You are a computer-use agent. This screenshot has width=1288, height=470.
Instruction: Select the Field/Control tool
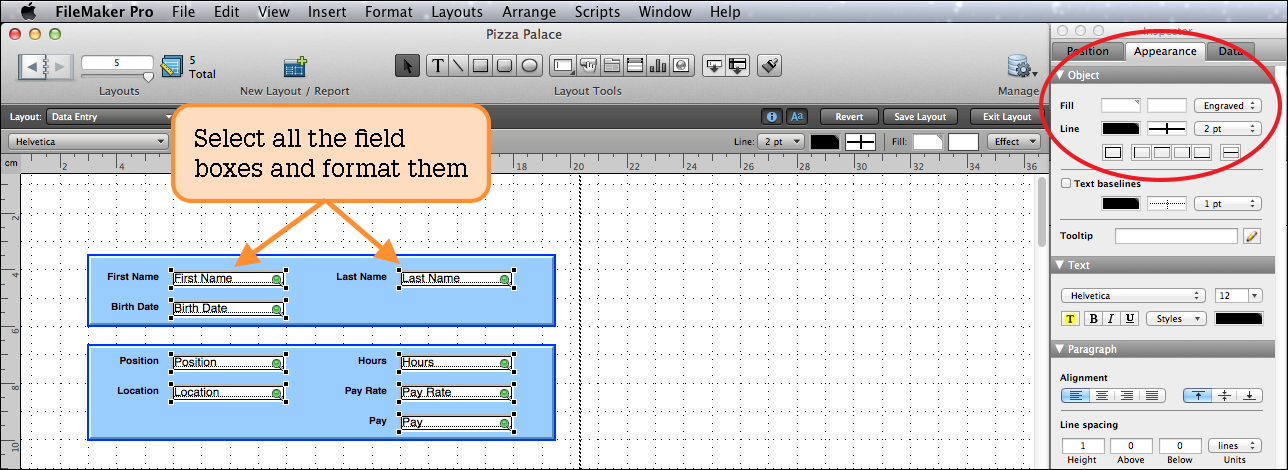563,66
